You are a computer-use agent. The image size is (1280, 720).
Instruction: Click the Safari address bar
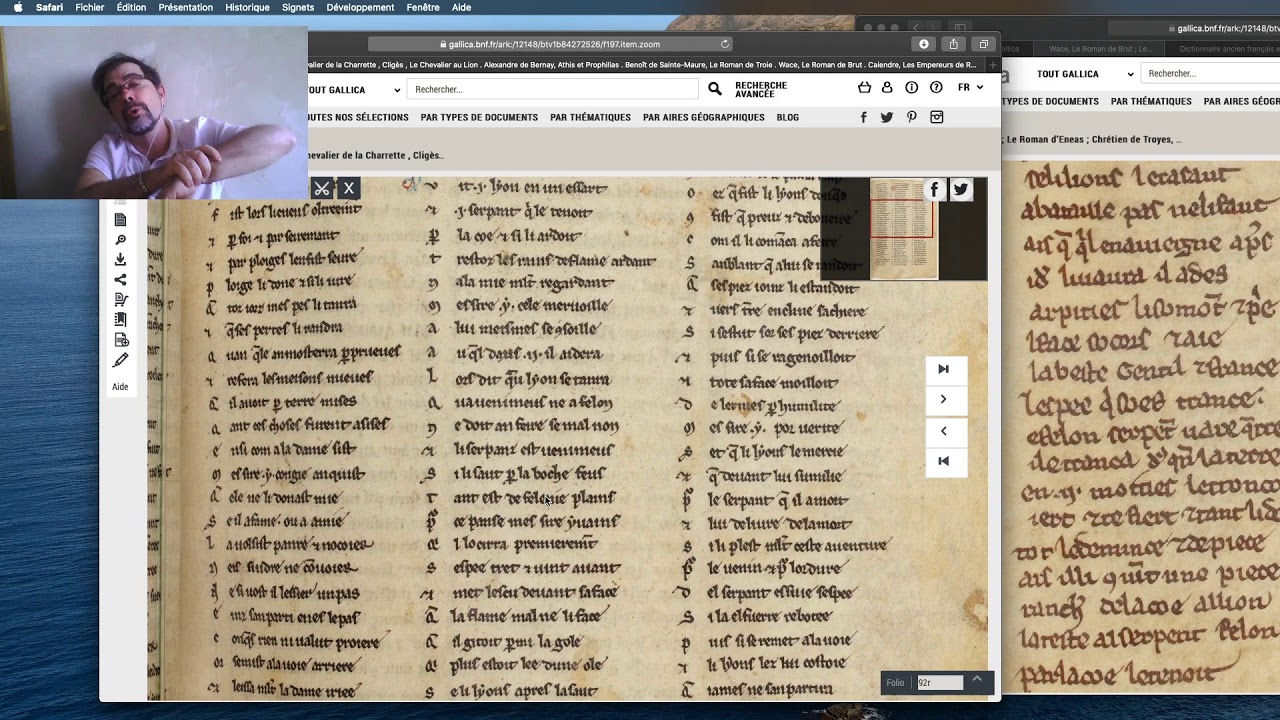tap(550, 44)
